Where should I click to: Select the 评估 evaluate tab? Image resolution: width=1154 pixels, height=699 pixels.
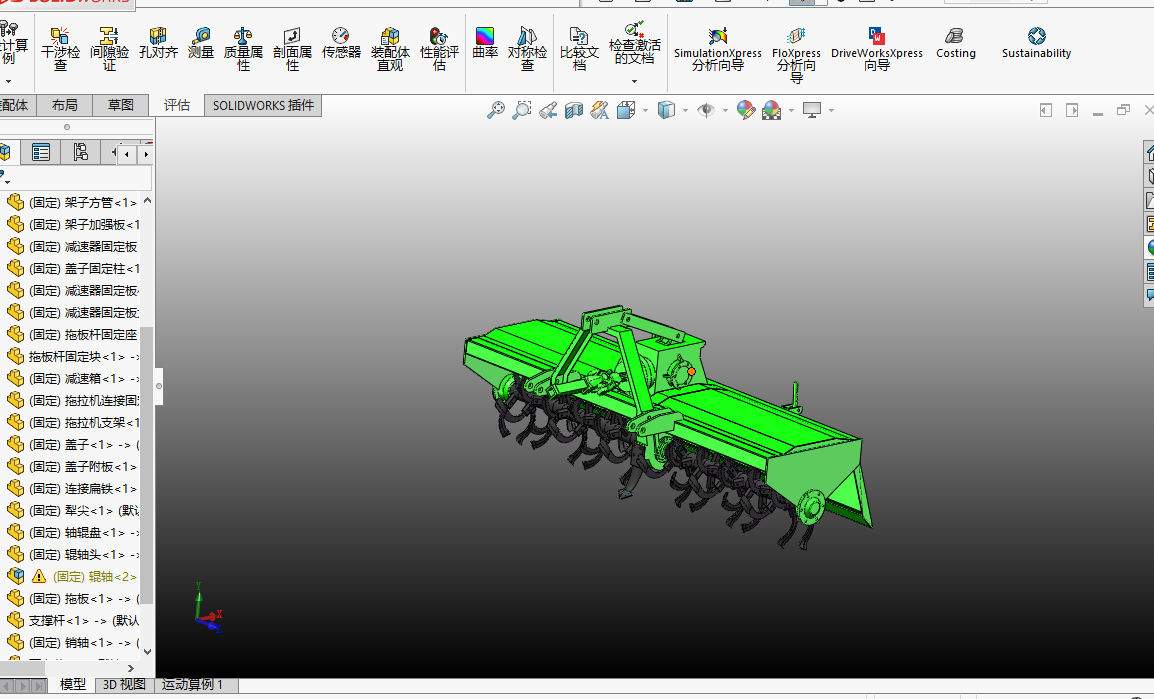(x=177, y=105)
